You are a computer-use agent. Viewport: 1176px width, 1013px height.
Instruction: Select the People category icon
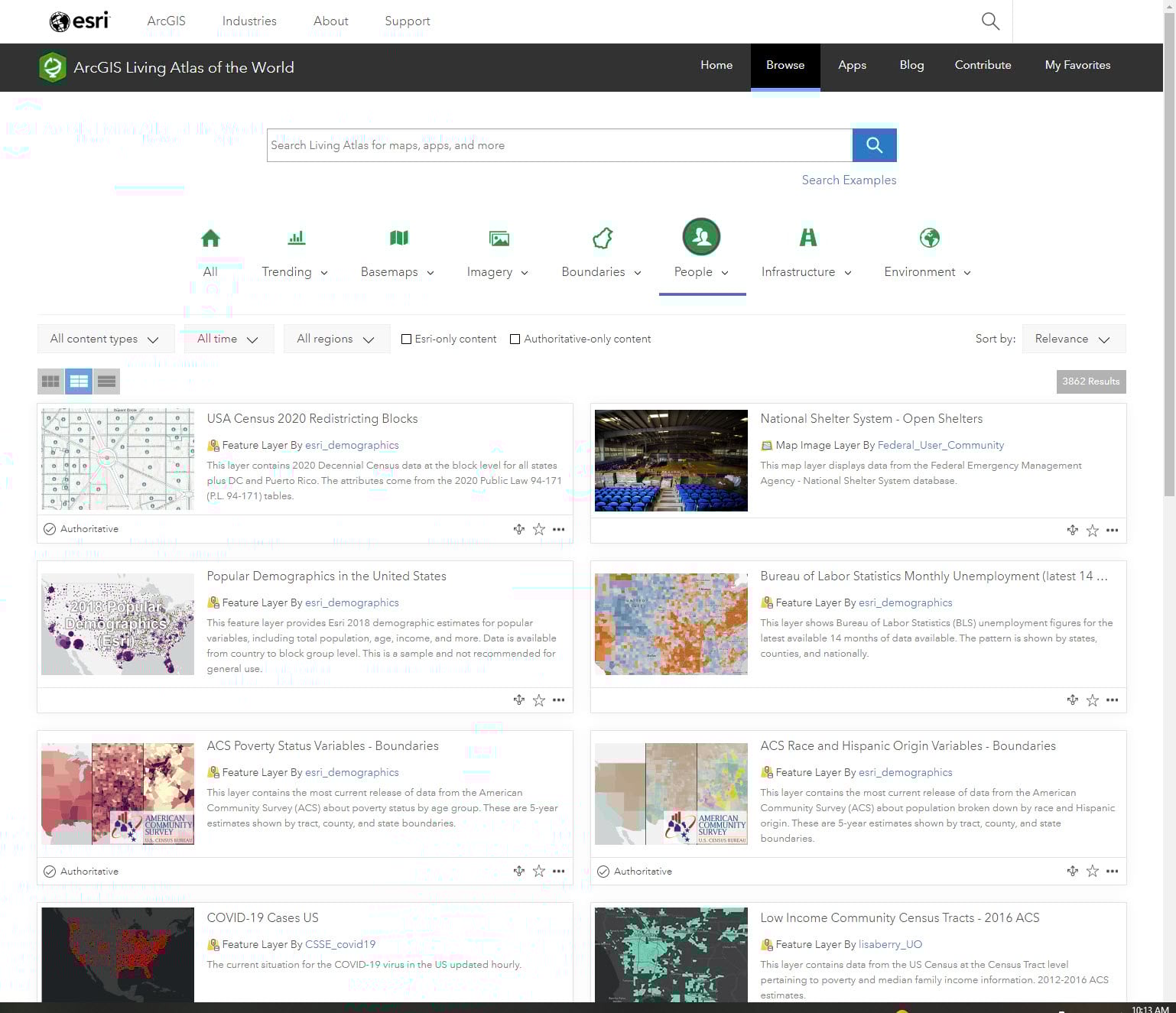701,237
